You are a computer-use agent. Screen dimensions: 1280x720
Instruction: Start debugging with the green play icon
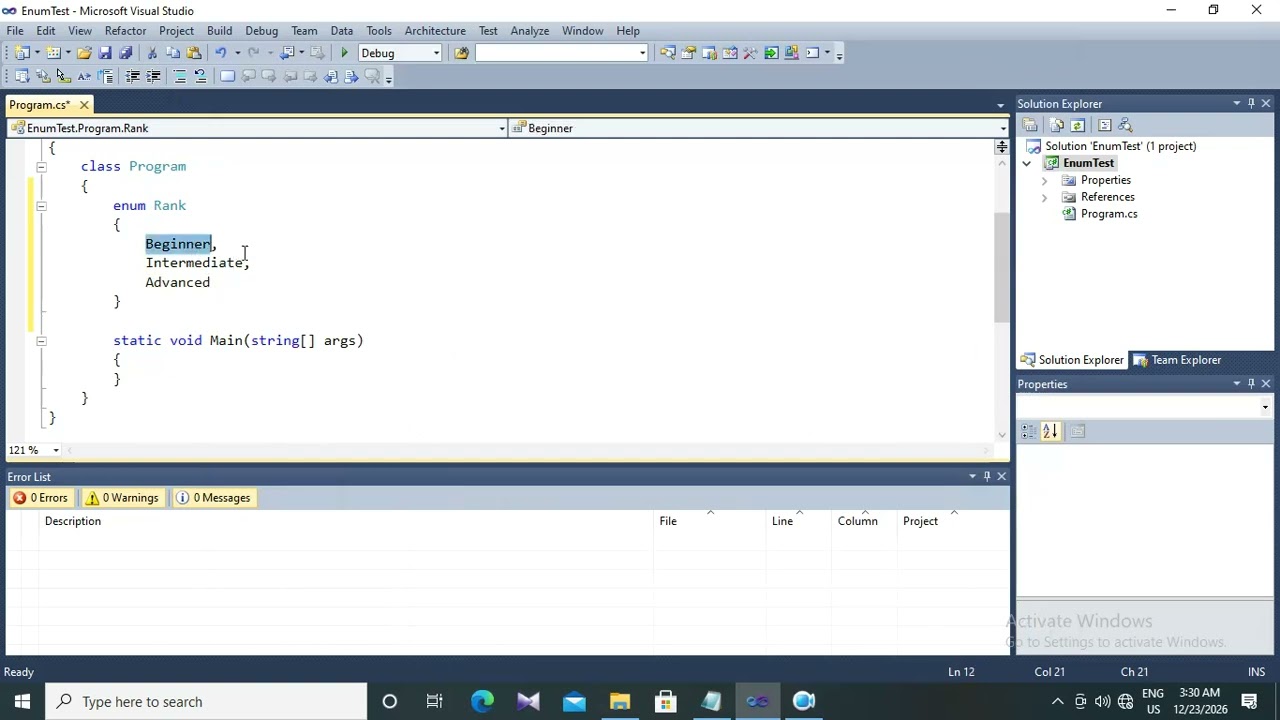click(x=344, y=53)
